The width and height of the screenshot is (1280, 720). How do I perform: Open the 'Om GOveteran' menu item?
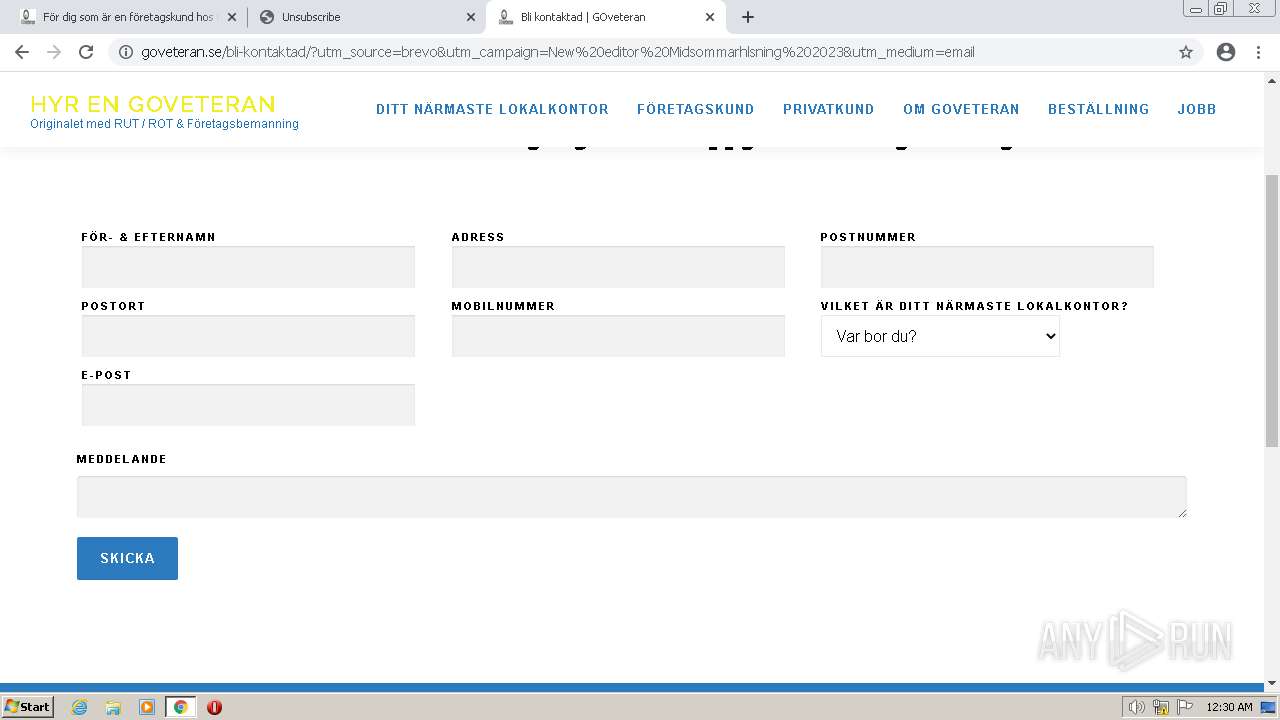coord(961,109)
